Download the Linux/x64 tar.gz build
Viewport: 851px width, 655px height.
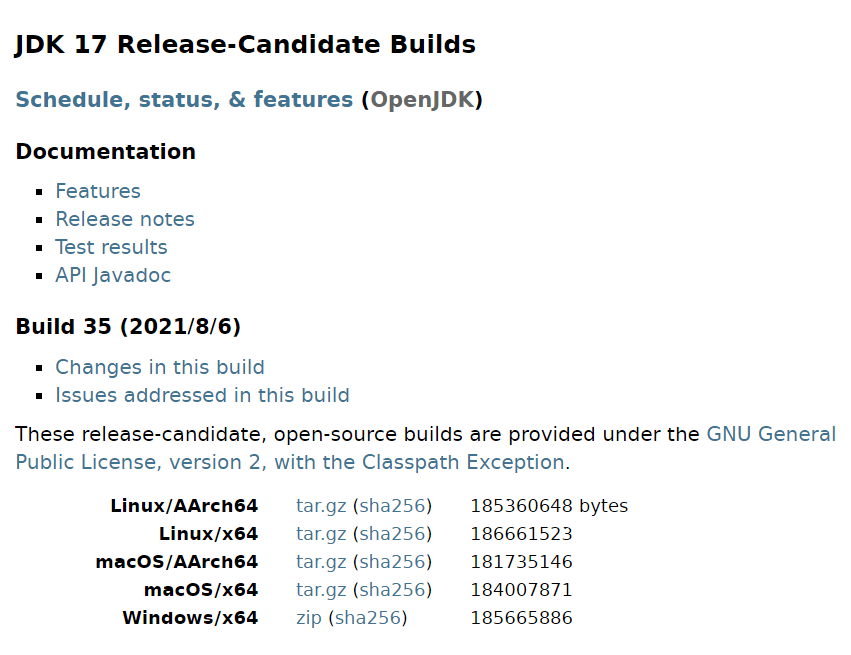coord(321,534)
